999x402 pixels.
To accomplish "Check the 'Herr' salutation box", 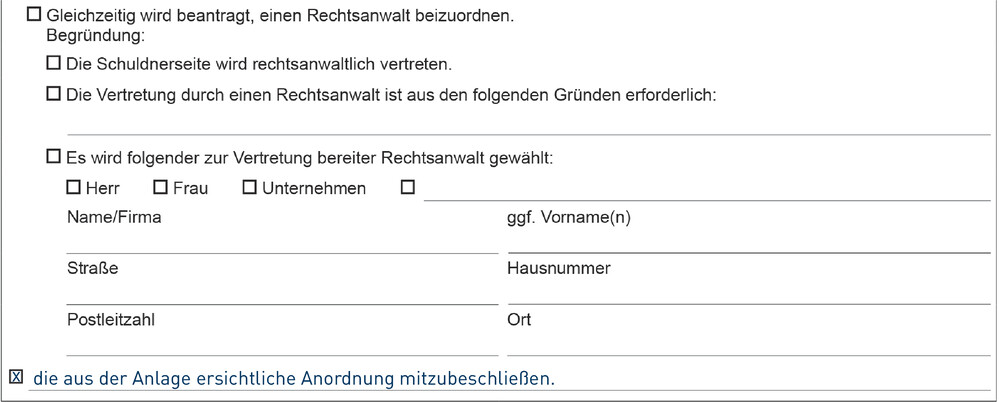I will 73,187.
